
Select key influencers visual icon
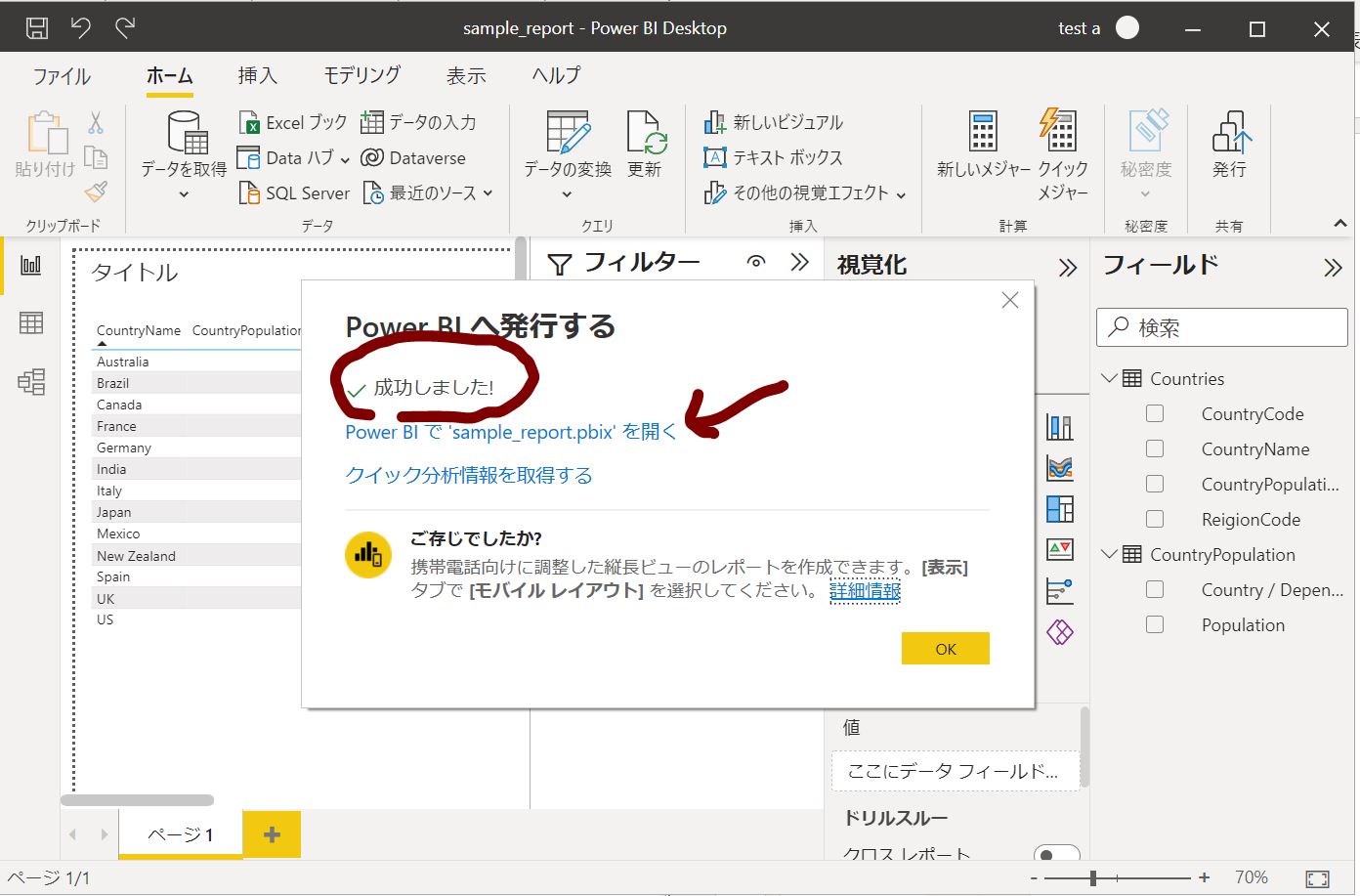click(1060, 591)
